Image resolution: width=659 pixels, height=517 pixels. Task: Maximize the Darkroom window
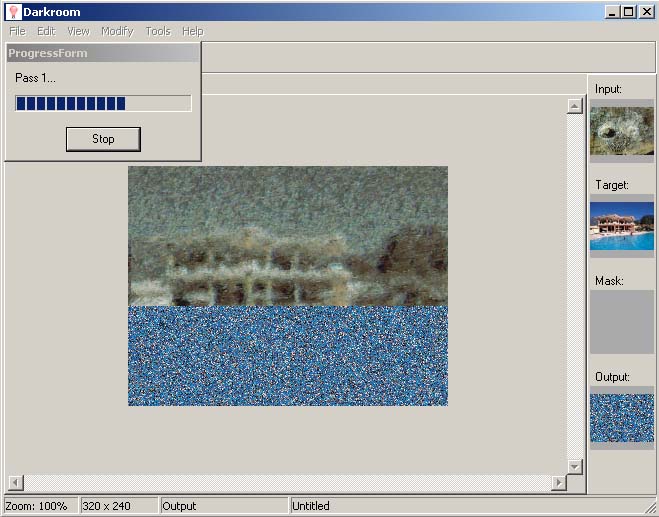tap(629, 12)
